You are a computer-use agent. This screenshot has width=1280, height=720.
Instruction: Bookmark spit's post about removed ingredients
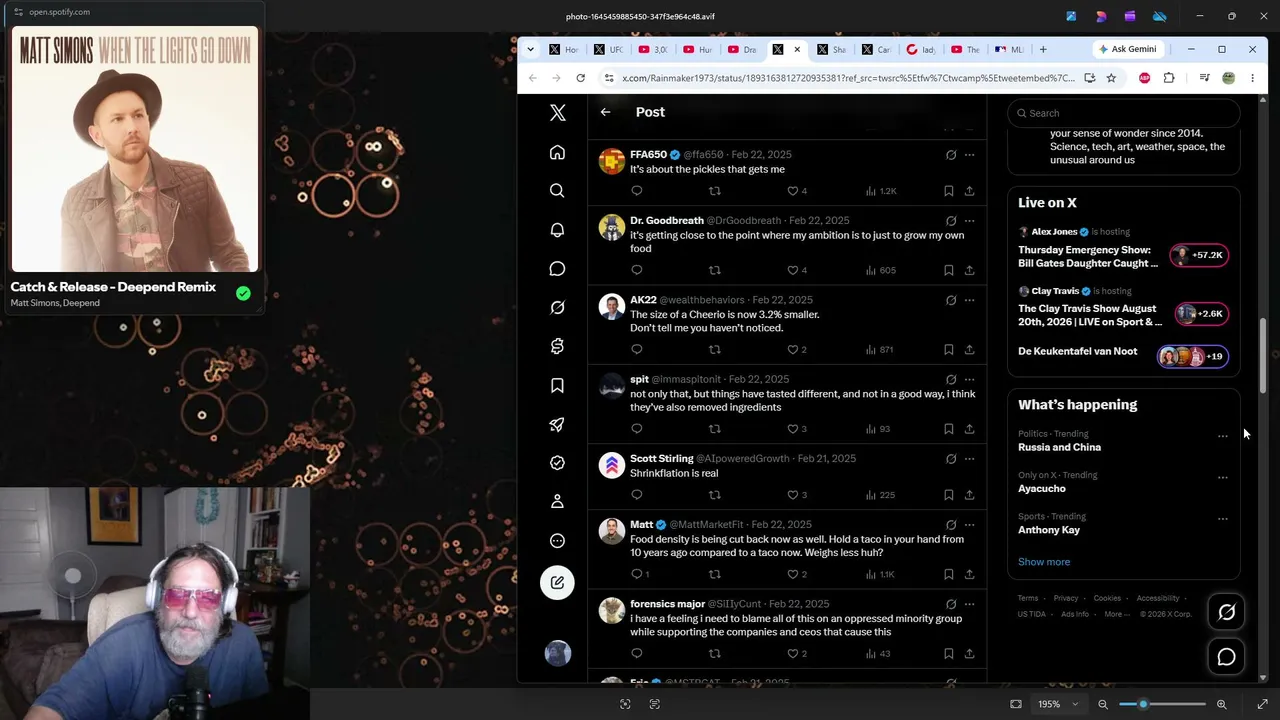pos(948,429)
